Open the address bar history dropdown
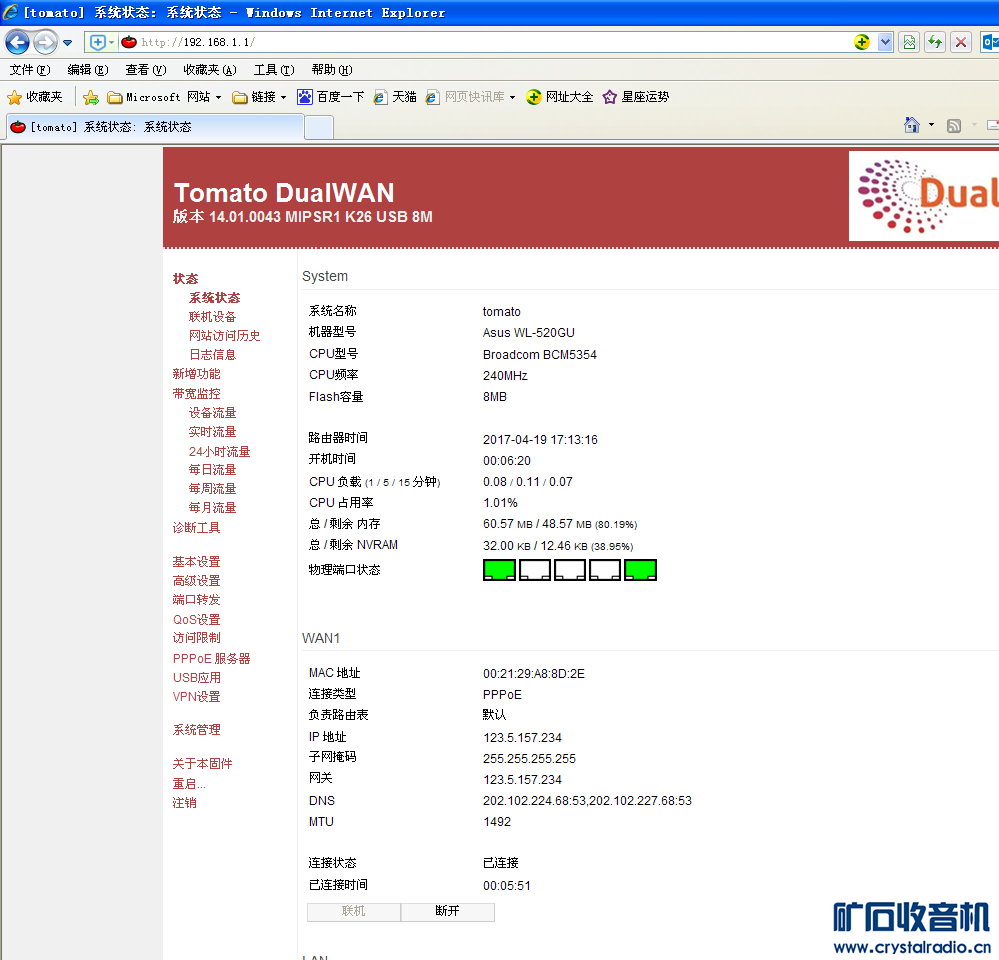Image resolution: width=999 pixels, height=960 pixels. tap(885, 42)
